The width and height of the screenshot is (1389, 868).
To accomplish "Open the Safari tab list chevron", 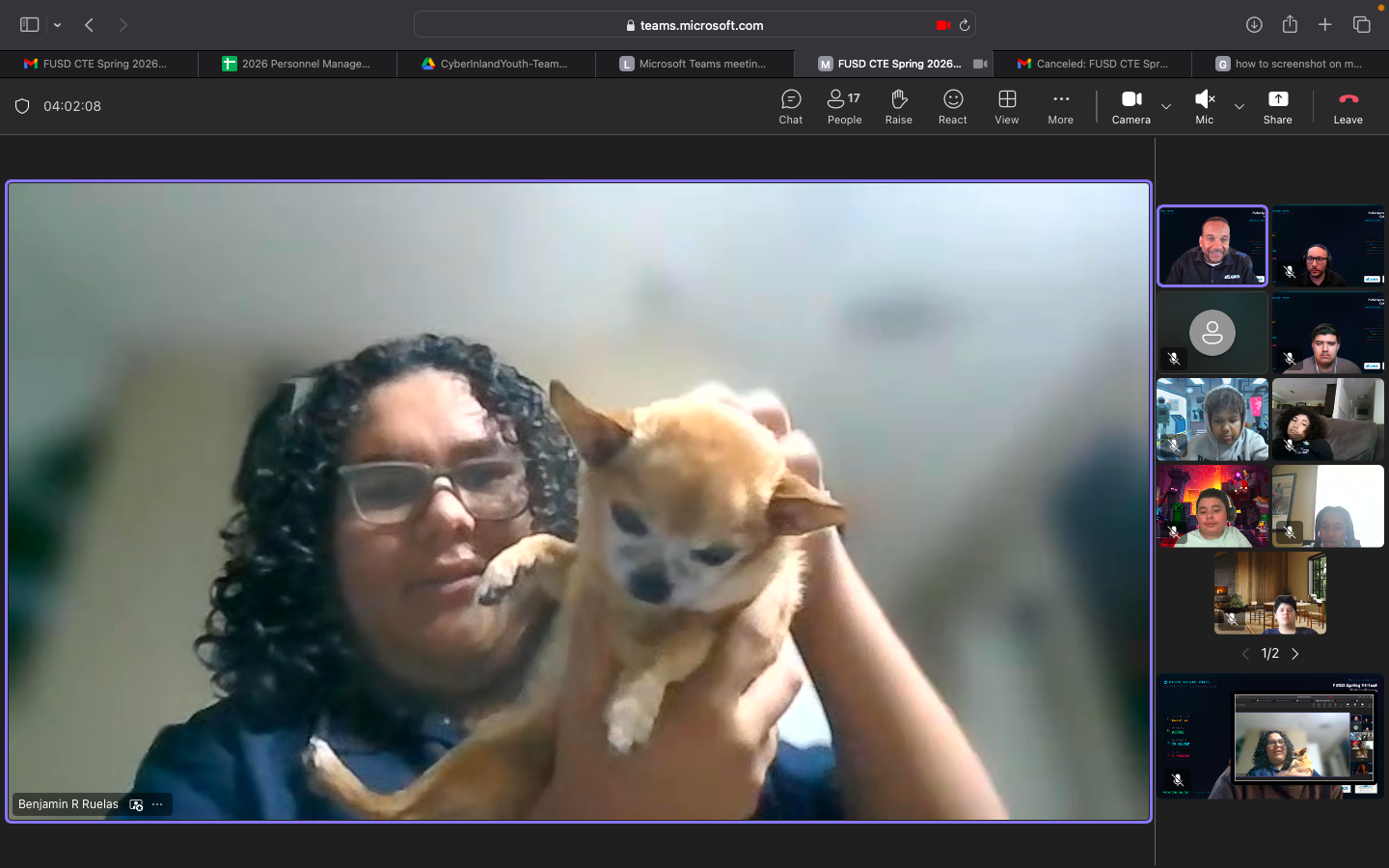I will (57, 25).
